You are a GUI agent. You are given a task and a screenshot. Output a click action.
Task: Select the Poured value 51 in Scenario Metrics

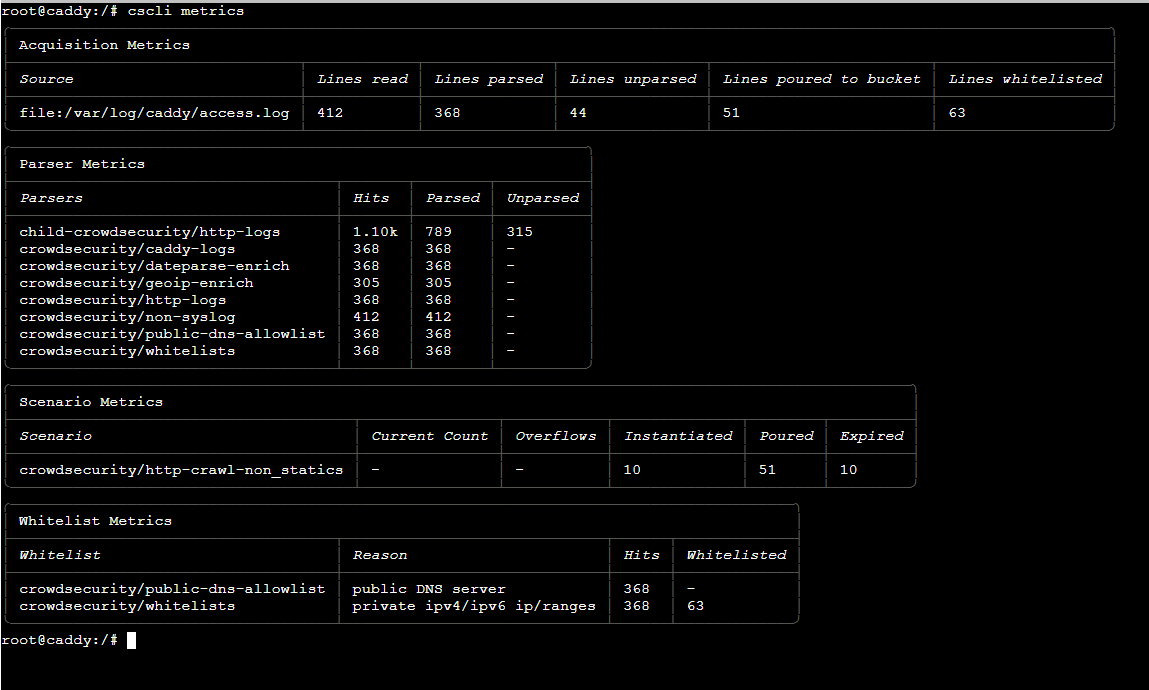click(767, 470)
